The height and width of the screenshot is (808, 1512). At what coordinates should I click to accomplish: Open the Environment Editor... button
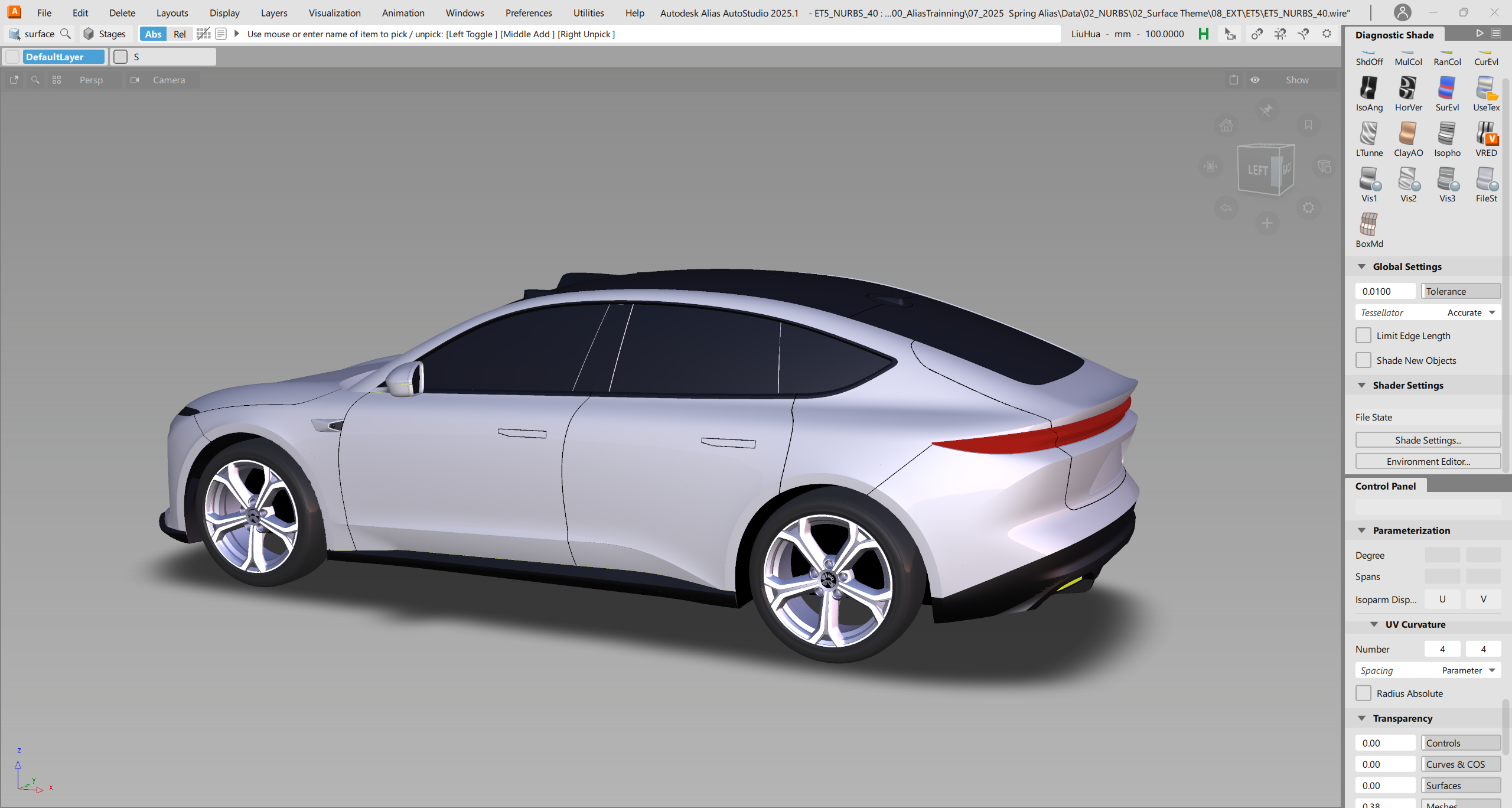1428,461
